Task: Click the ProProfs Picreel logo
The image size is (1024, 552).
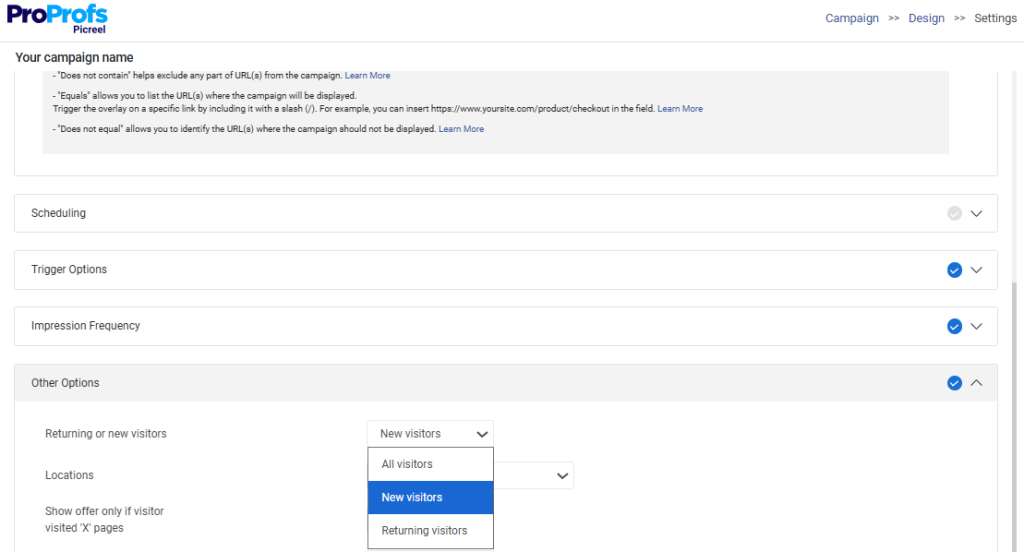Action: click(57, 19)
